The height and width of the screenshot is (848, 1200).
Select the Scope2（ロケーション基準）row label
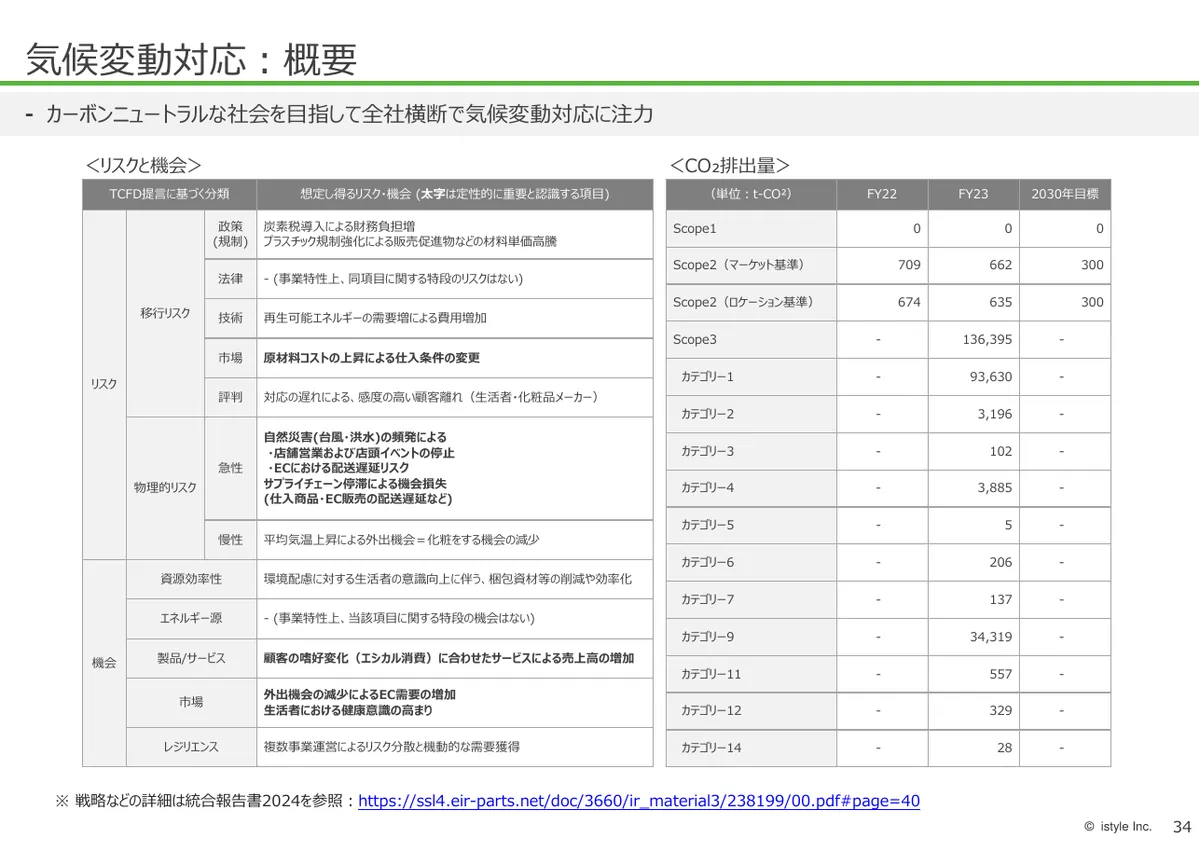coord(742,302)
